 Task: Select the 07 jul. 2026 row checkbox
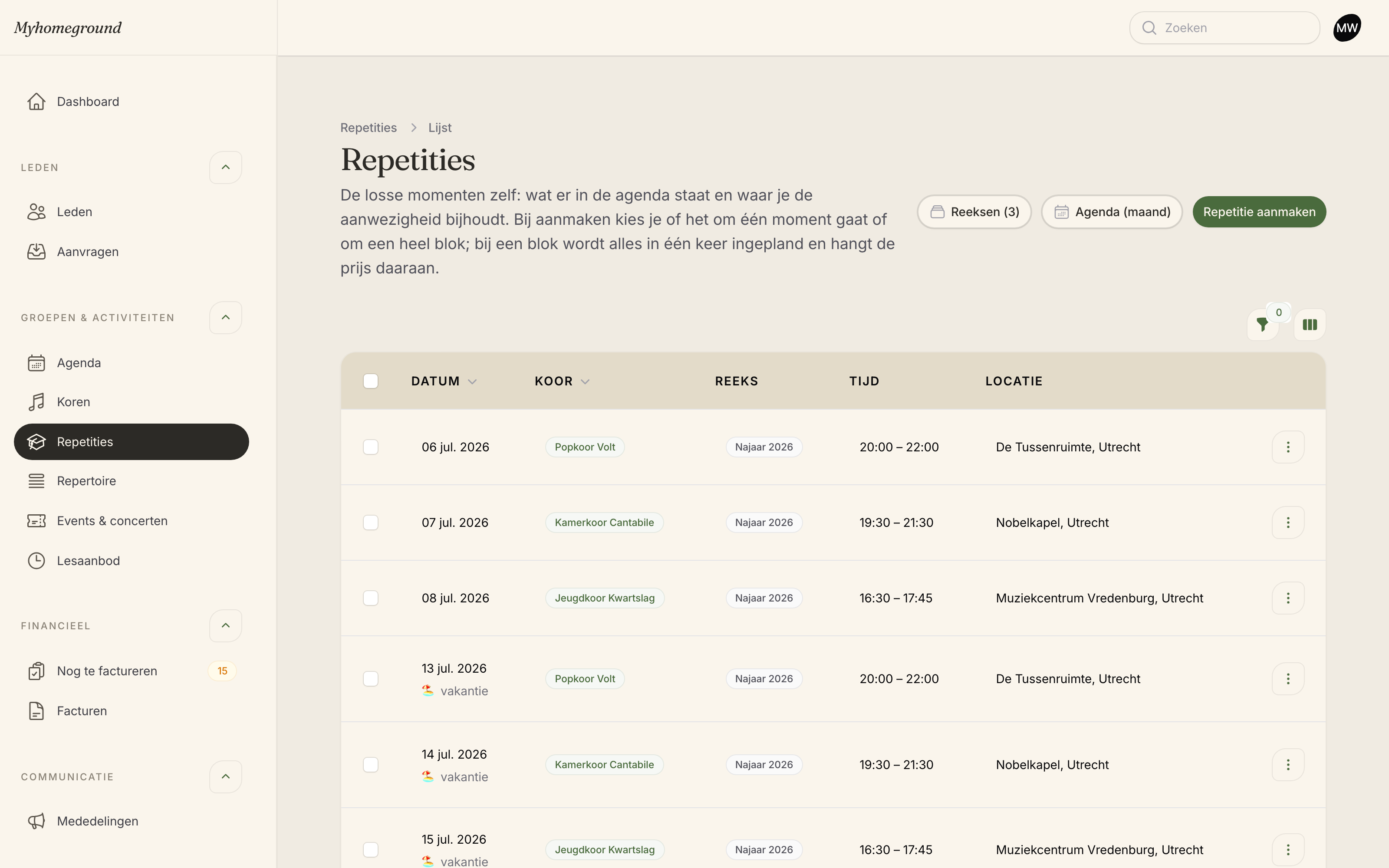371,523
